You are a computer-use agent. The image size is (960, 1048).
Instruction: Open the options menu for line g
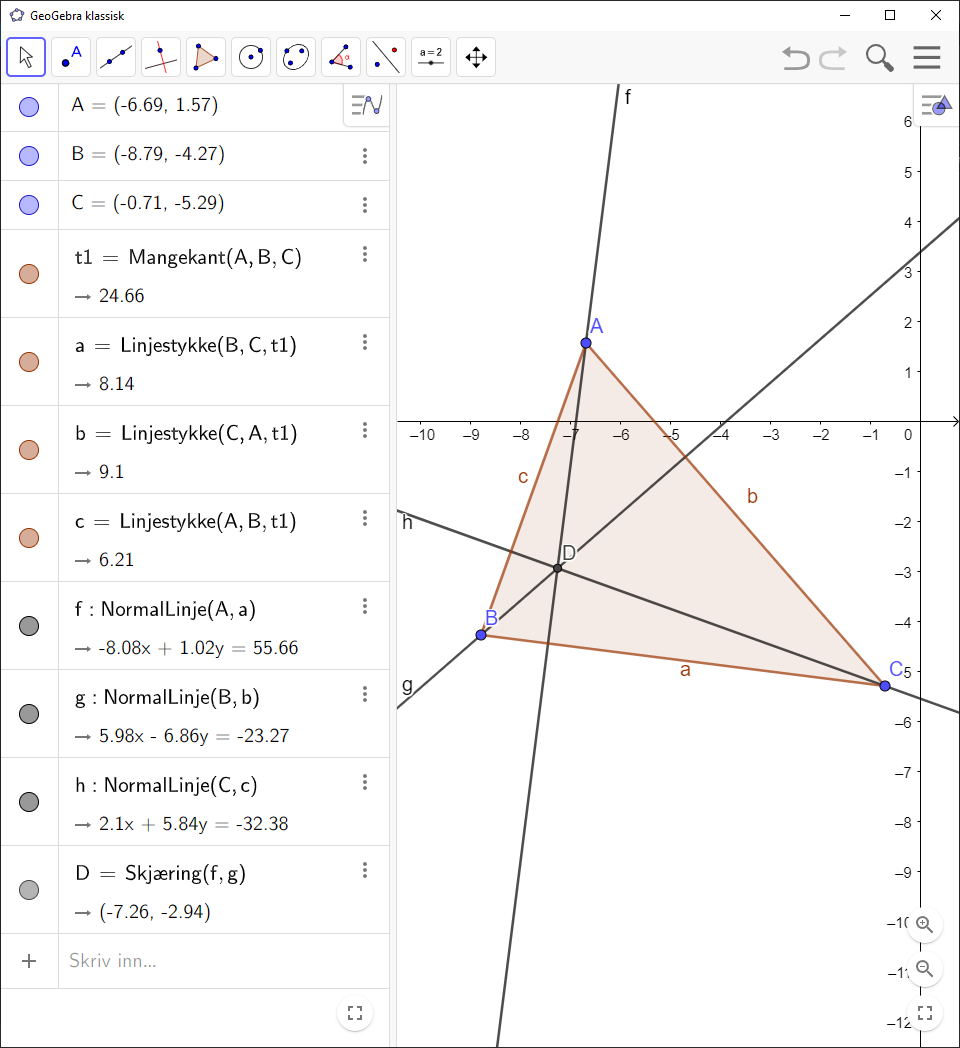coord(365,693)
